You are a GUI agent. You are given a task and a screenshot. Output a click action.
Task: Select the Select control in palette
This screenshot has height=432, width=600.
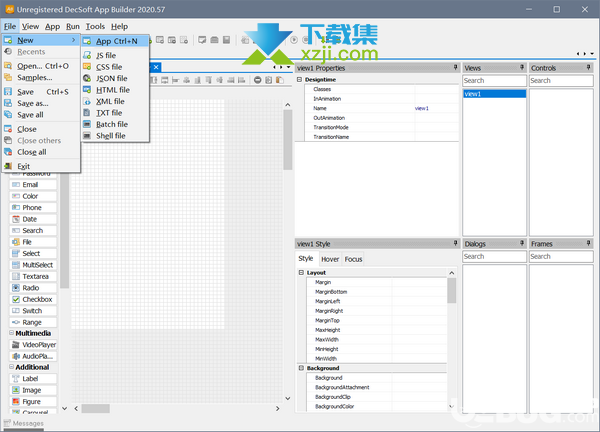coord(33,253)
